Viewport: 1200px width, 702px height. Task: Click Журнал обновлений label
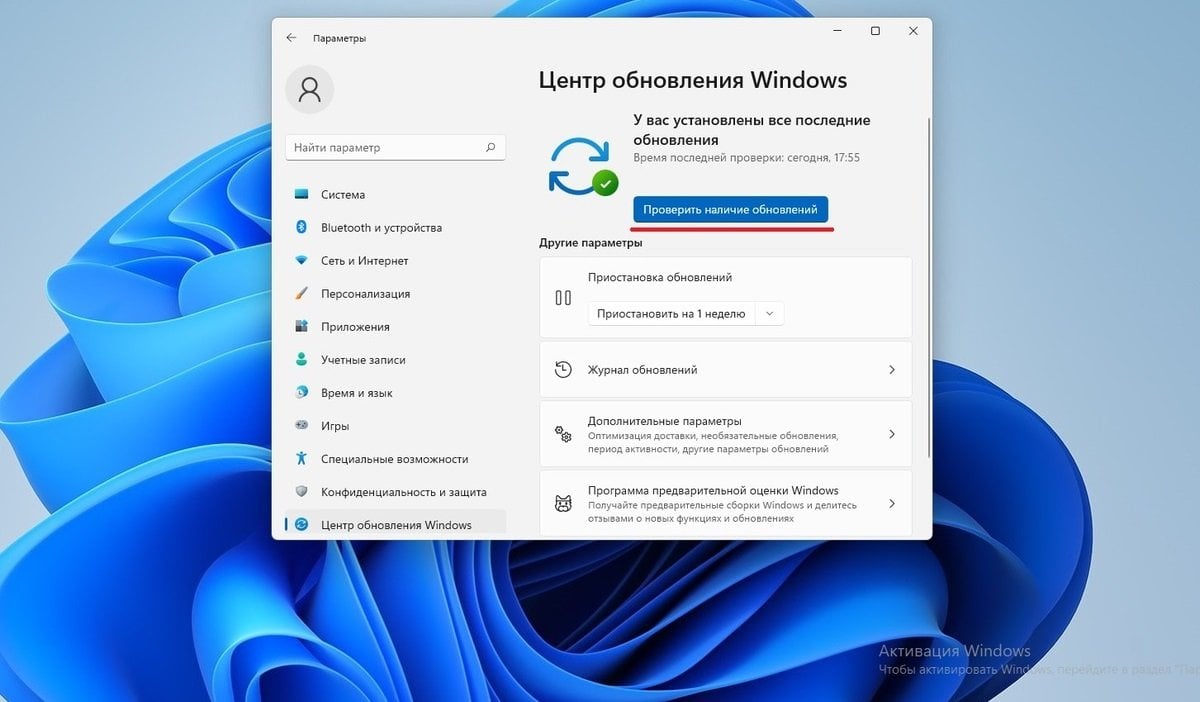pyautogui.click(x=642, y=370)
